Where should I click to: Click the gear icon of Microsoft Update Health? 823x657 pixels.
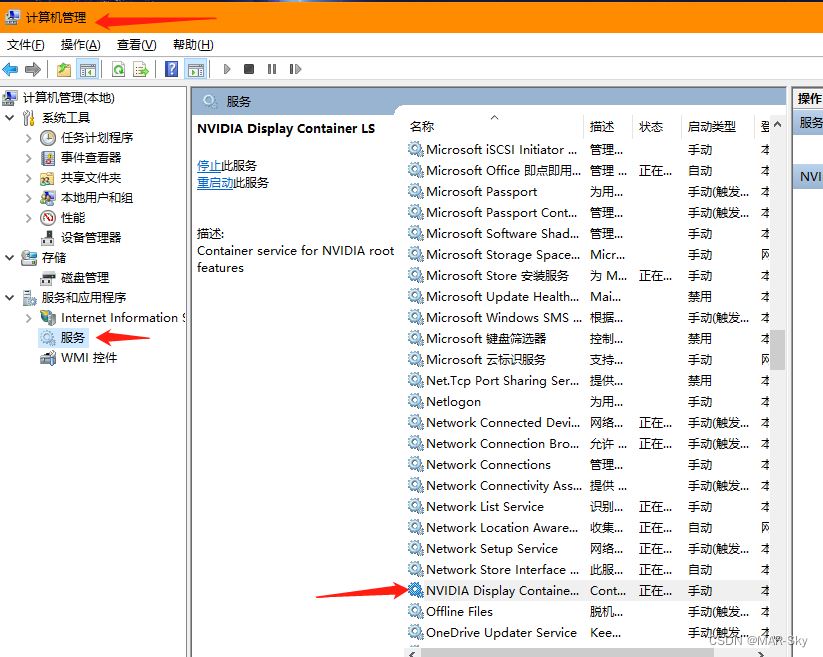tap(415, 296)
